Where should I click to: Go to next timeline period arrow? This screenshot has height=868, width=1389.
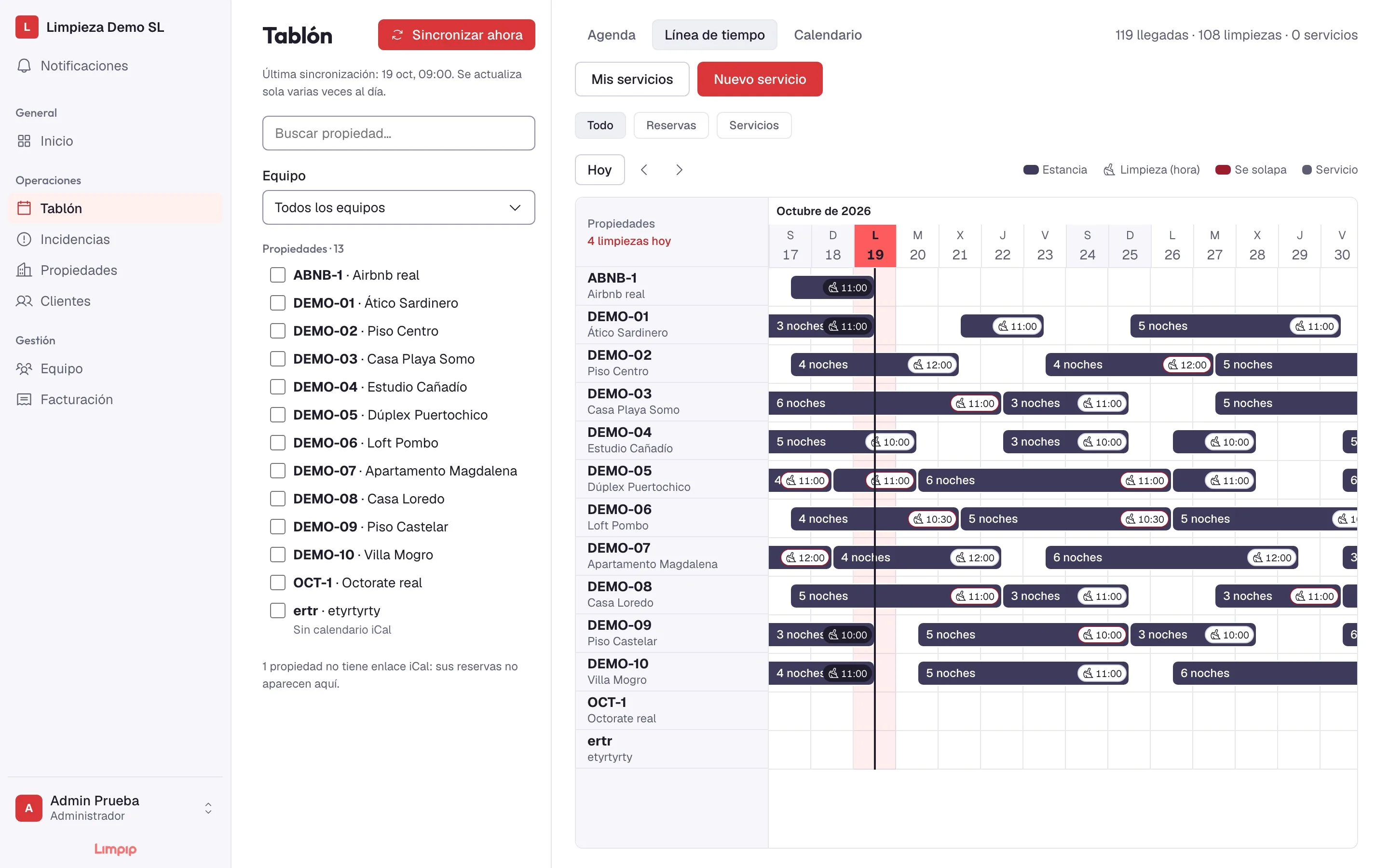(679, 170)
